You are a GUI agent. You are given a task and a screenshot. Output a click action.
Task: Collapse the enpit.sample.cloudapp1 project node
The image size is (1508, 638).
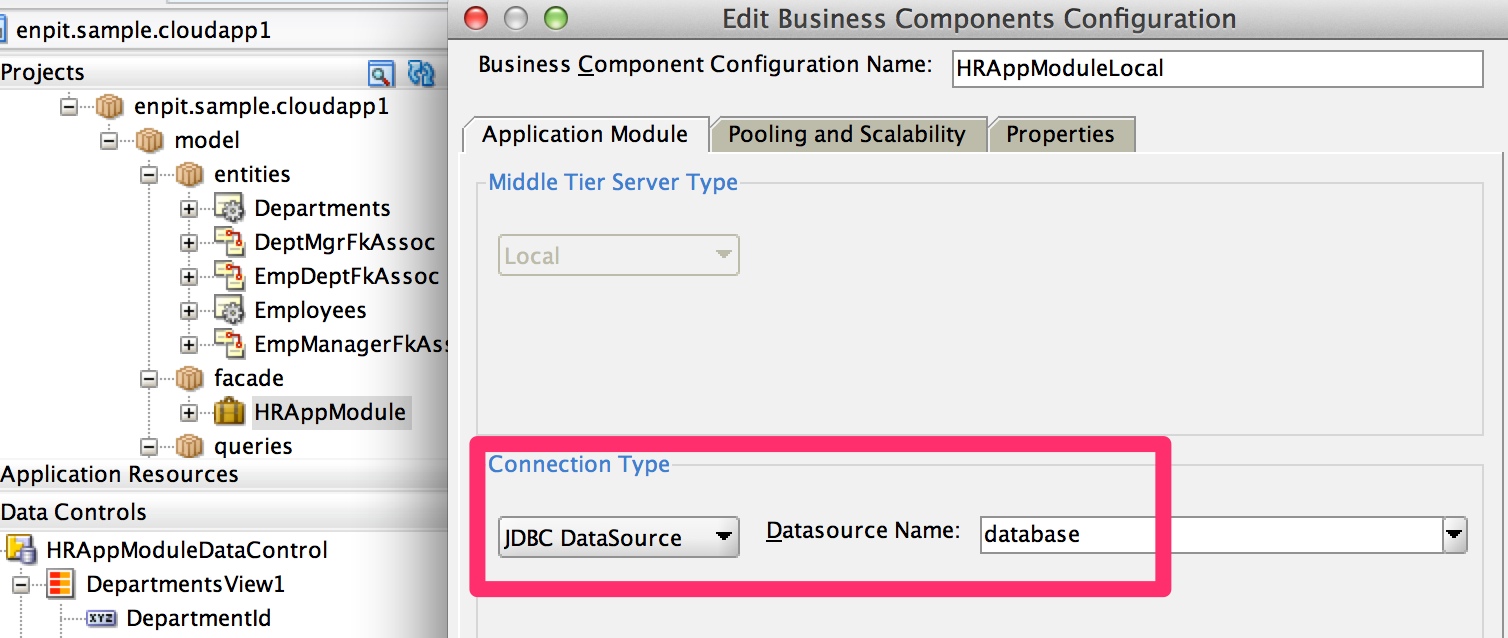pyautogui.click(x=68, y=106)
